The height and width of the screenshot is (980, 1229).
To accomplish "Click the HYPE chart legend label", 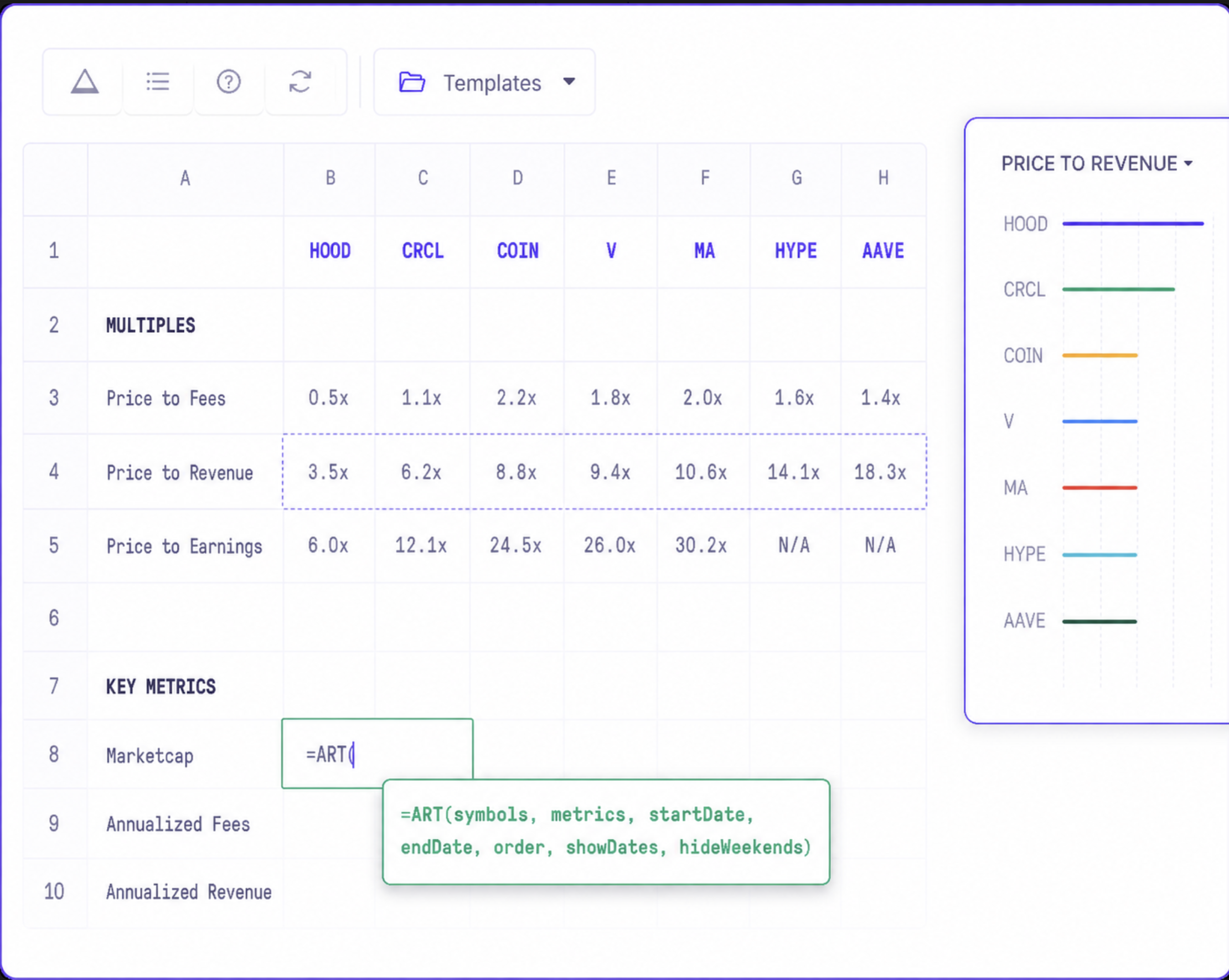I will [1024, 554].
